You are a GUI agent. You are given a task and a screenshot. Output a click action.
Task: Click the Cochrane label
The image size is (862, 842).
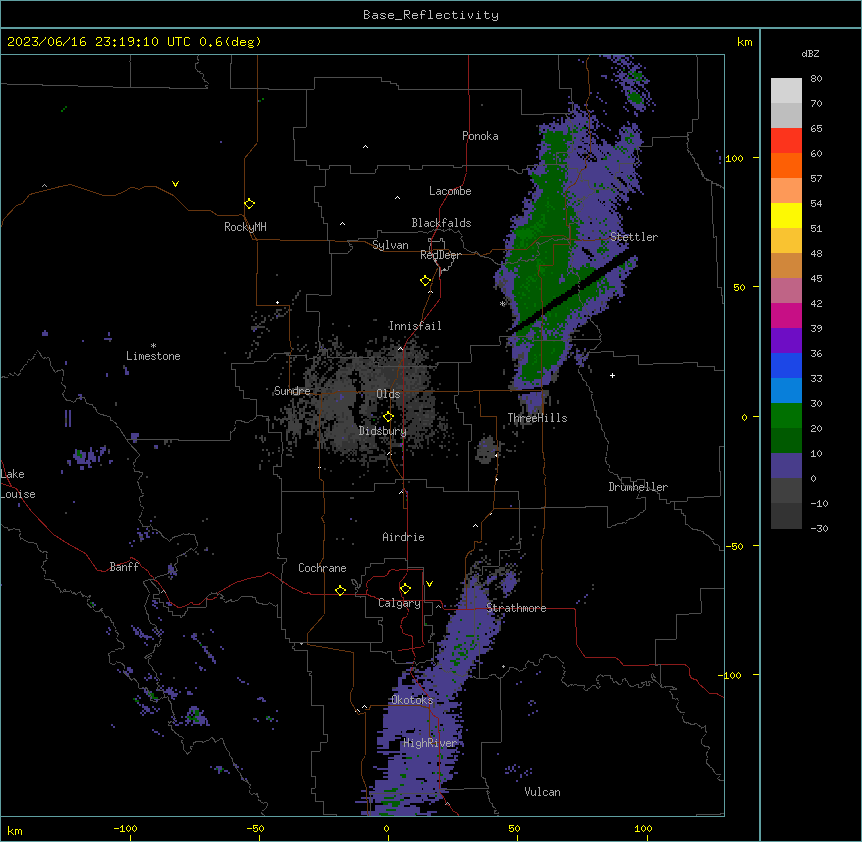coord(322,568)
